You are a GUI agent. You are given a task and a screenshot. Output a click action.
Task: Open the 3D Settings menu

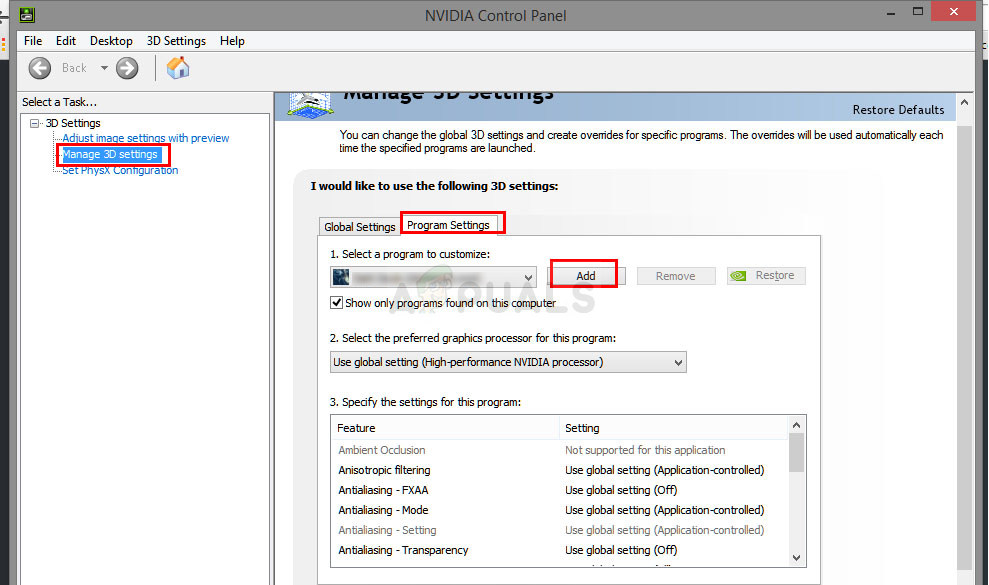coord(176,41)
